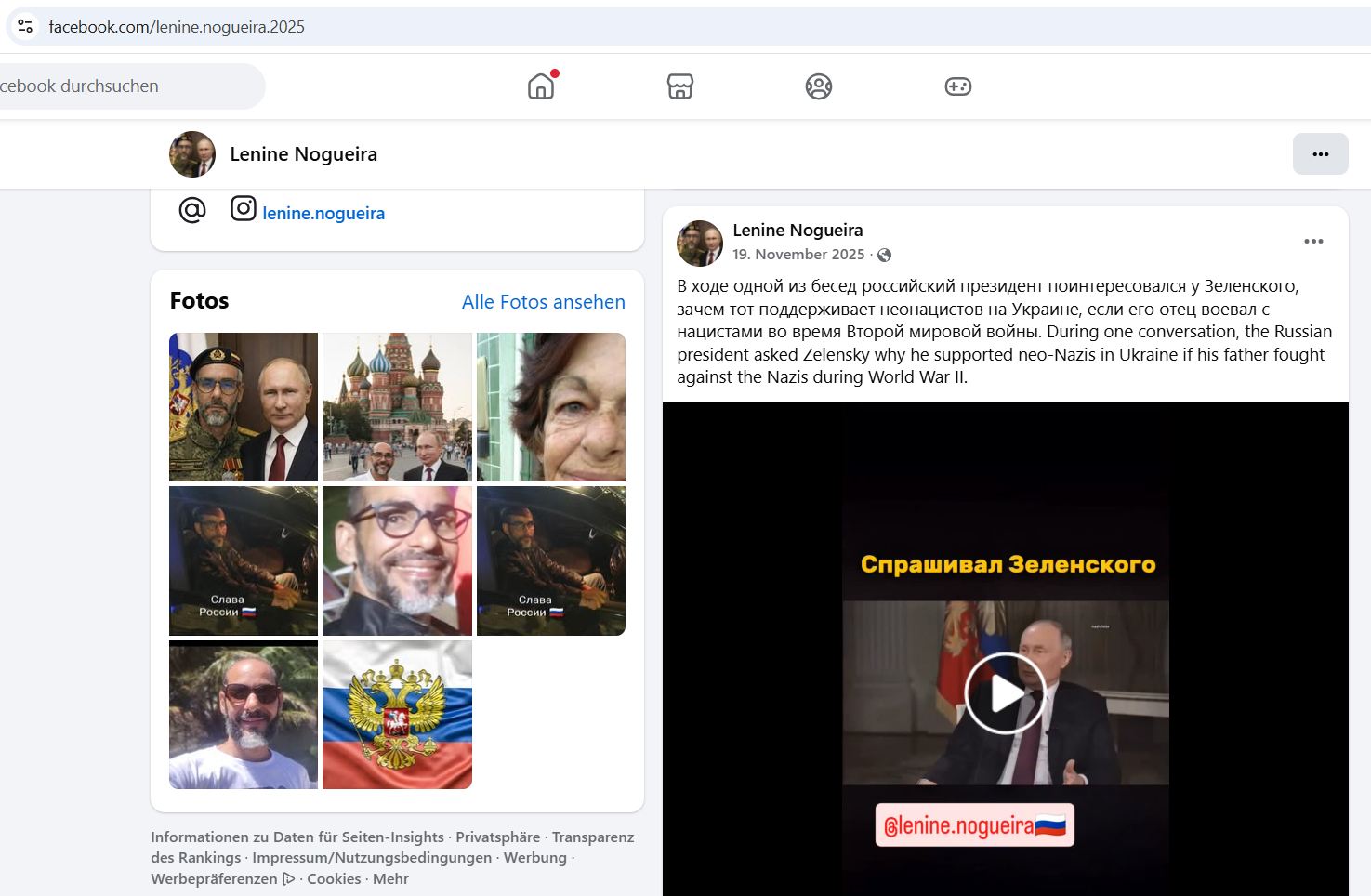This screenshot has width=1371, height=896.
Task: Expand the Mehr footer link
Action: click(390, 879)
